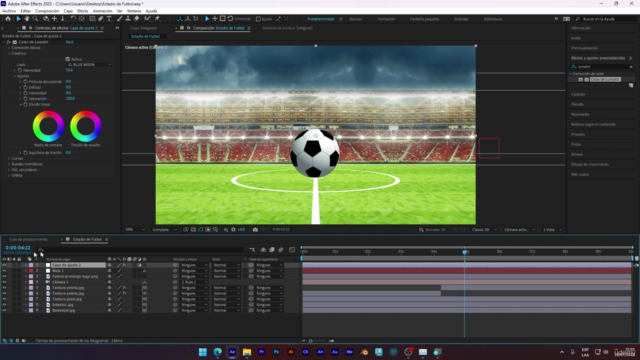The height and width of the screenshot is (360, 640).
Task: Hide the Textura grass.jpg layer
Action: tap(4, 299)
